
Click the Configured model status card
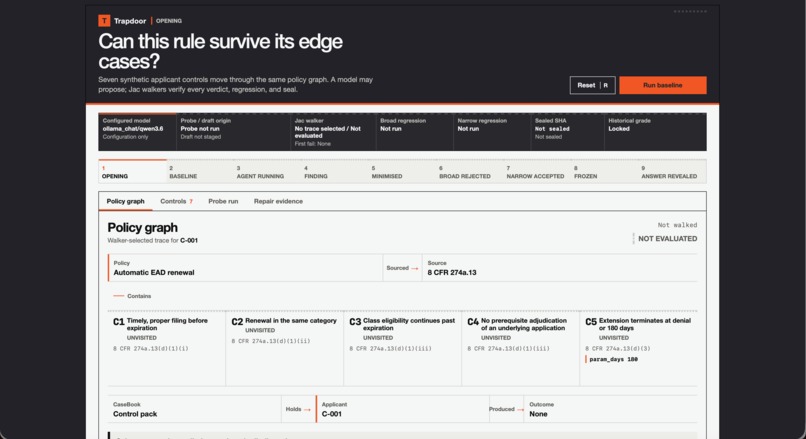(x=137, y=132)
